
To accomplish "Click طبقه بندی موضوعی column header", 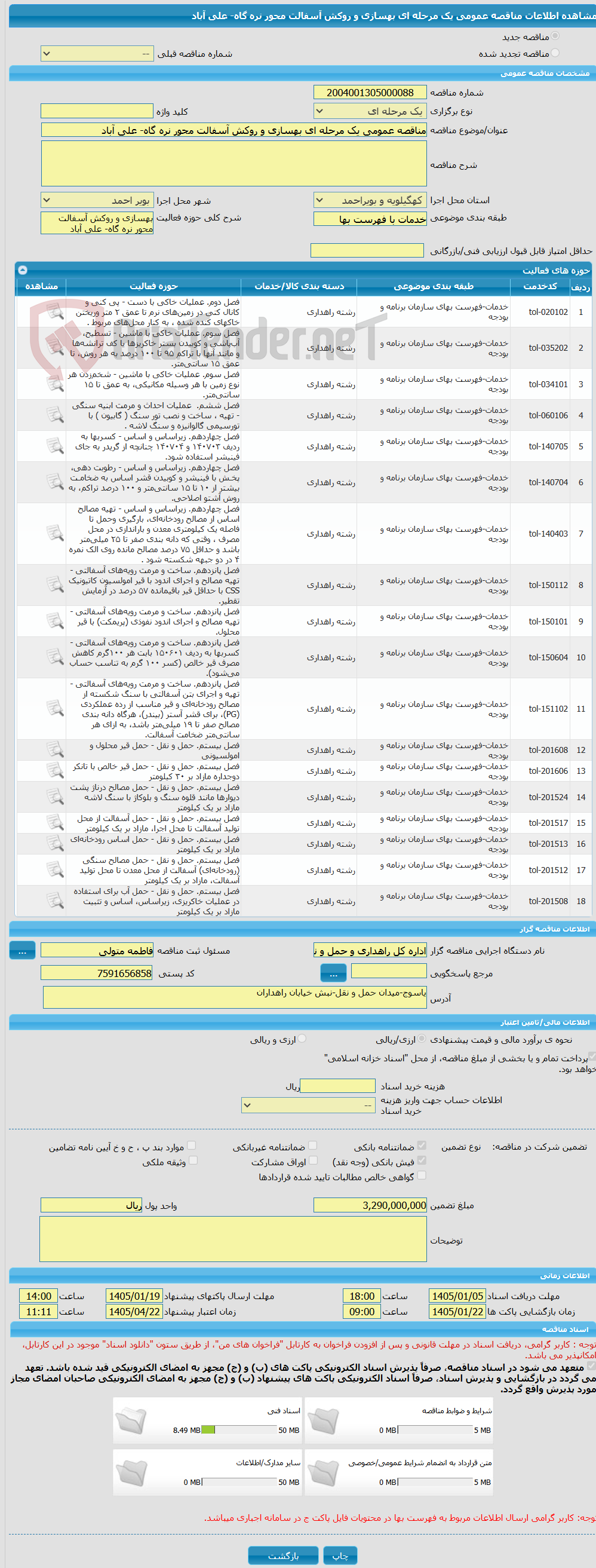I will point(434,286).
